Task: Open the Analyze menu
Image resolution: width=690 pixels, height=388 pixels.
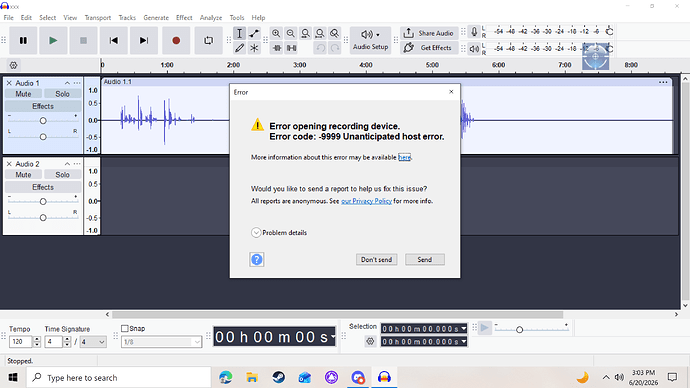Action: point(211,18)
